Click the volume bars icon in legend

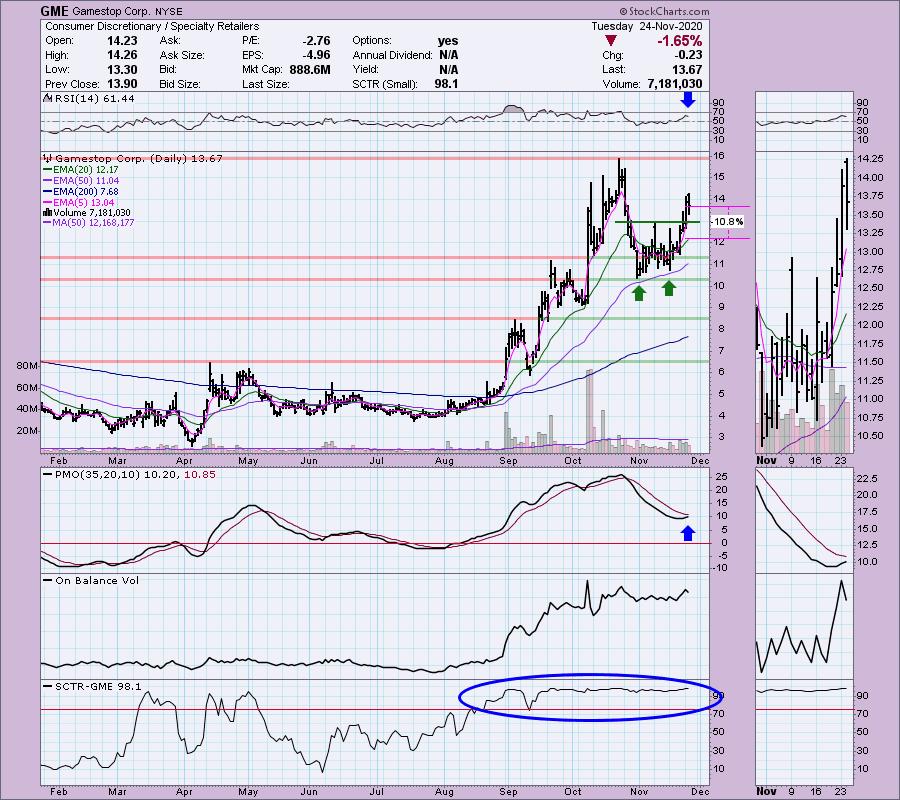(48, 213)
